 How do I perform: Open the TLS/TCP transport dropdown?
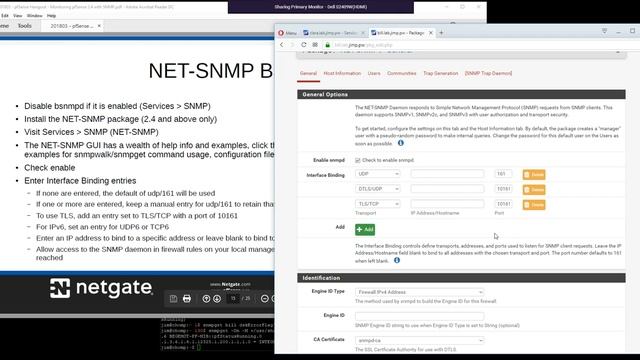pos(378,204)
